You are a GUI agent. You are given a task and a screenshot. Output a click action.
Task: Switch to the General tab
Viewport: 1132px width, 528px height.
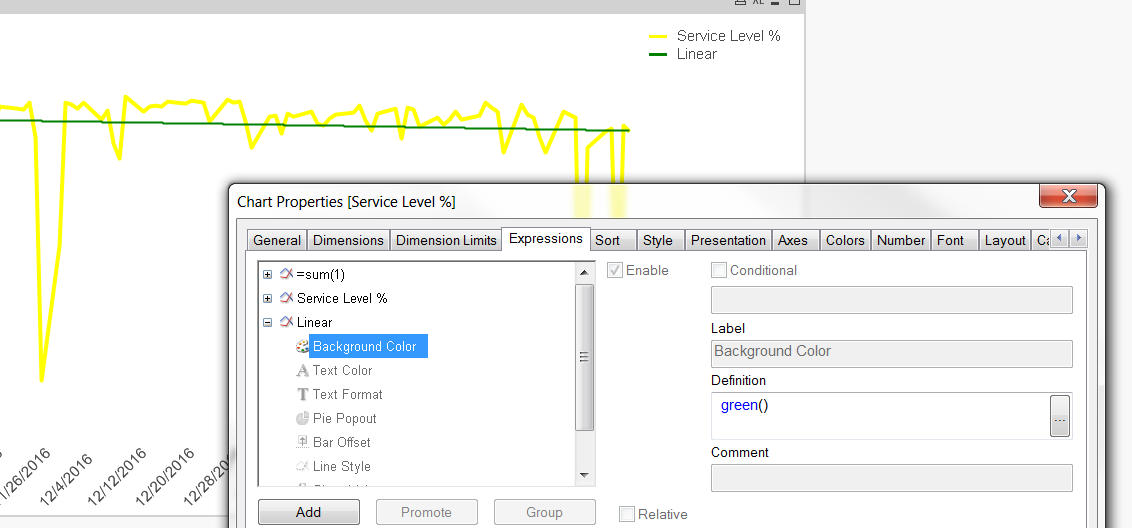pos(277,241)
